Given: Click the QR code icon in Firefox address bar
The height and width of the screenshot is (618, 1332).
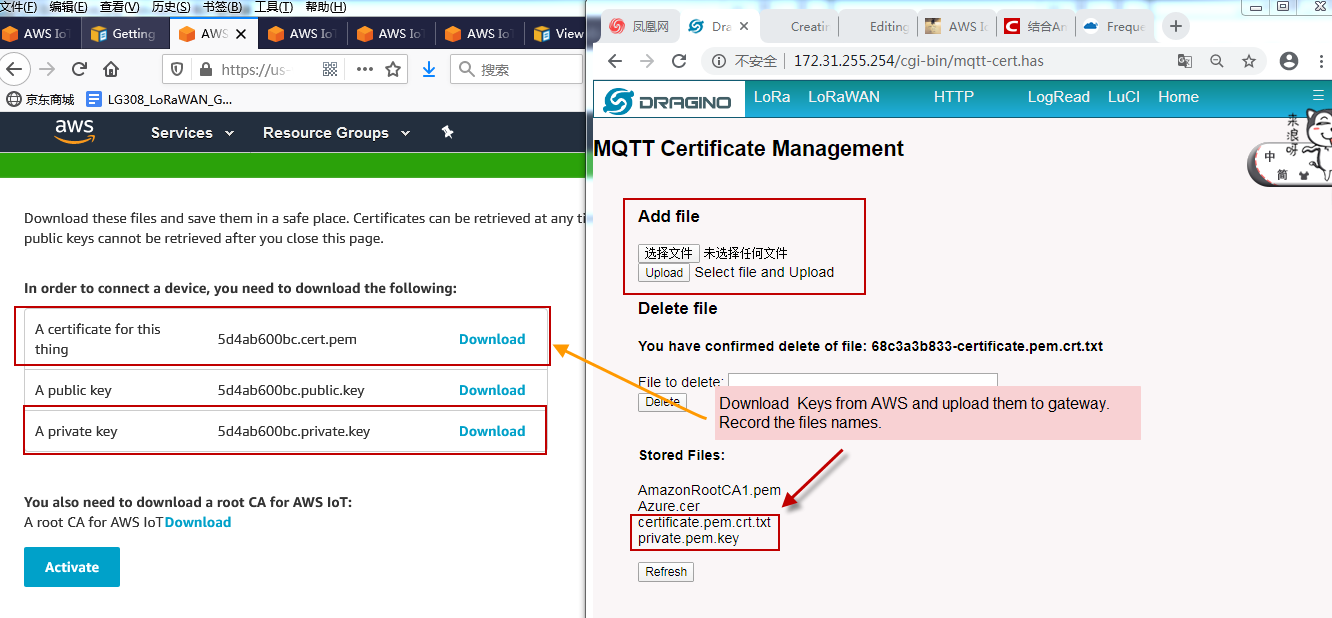Looking at the screenshot, I should click(x=330, y=69).
